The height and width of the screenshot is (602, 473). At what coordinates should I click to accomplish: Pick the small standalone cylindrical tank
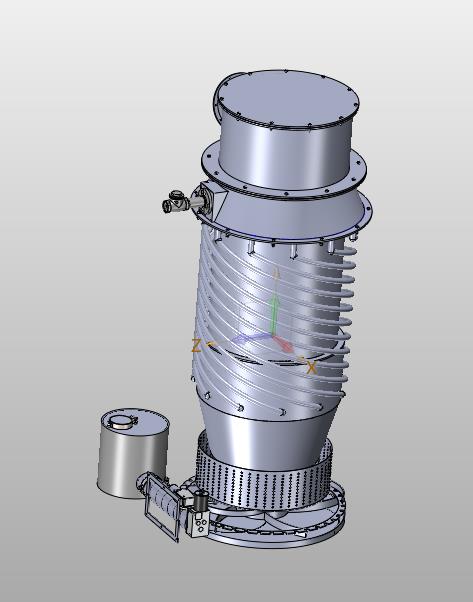(132, 453)
